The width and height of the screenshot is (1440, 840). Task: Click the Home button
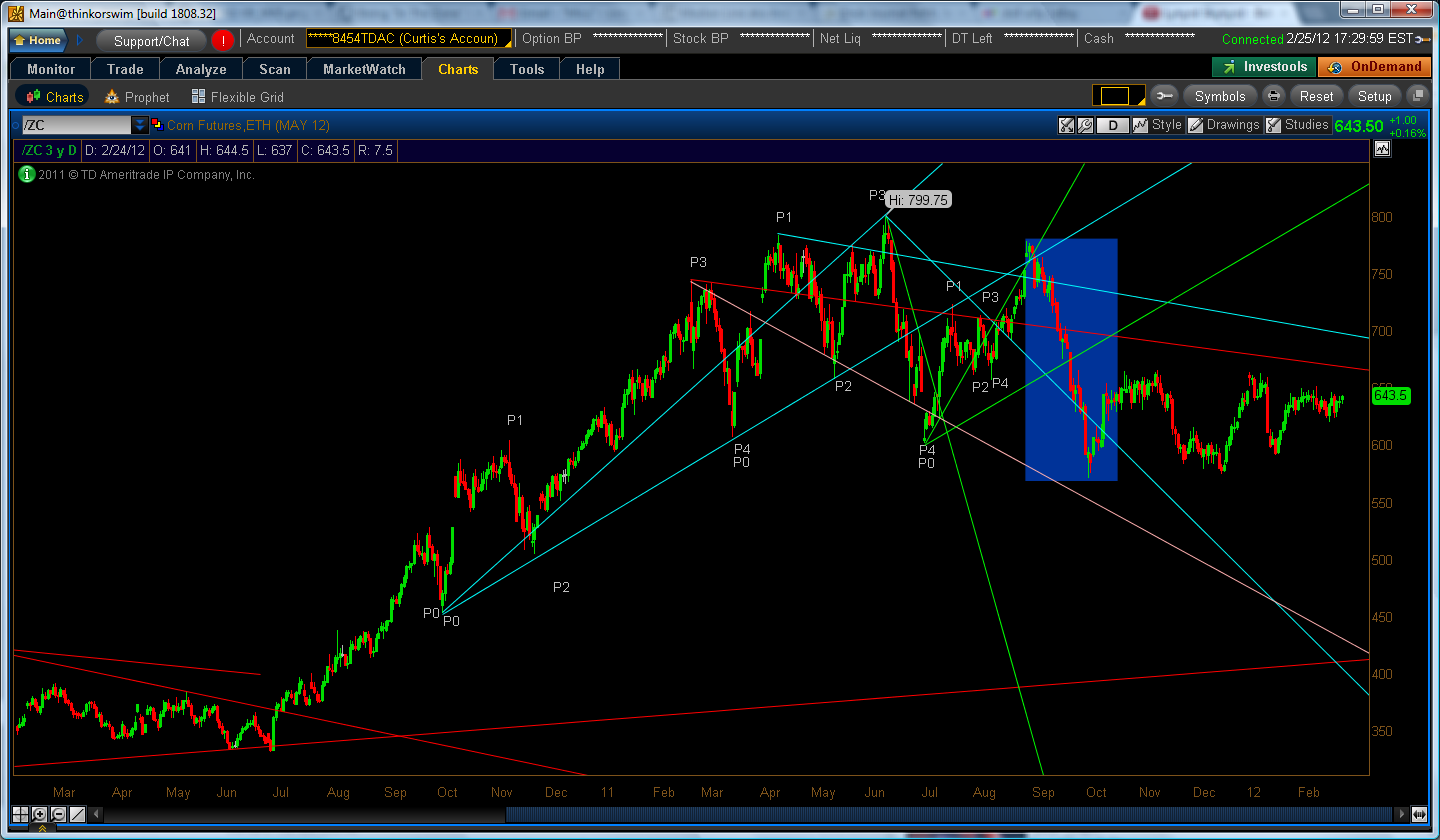(x=38, y=41)
